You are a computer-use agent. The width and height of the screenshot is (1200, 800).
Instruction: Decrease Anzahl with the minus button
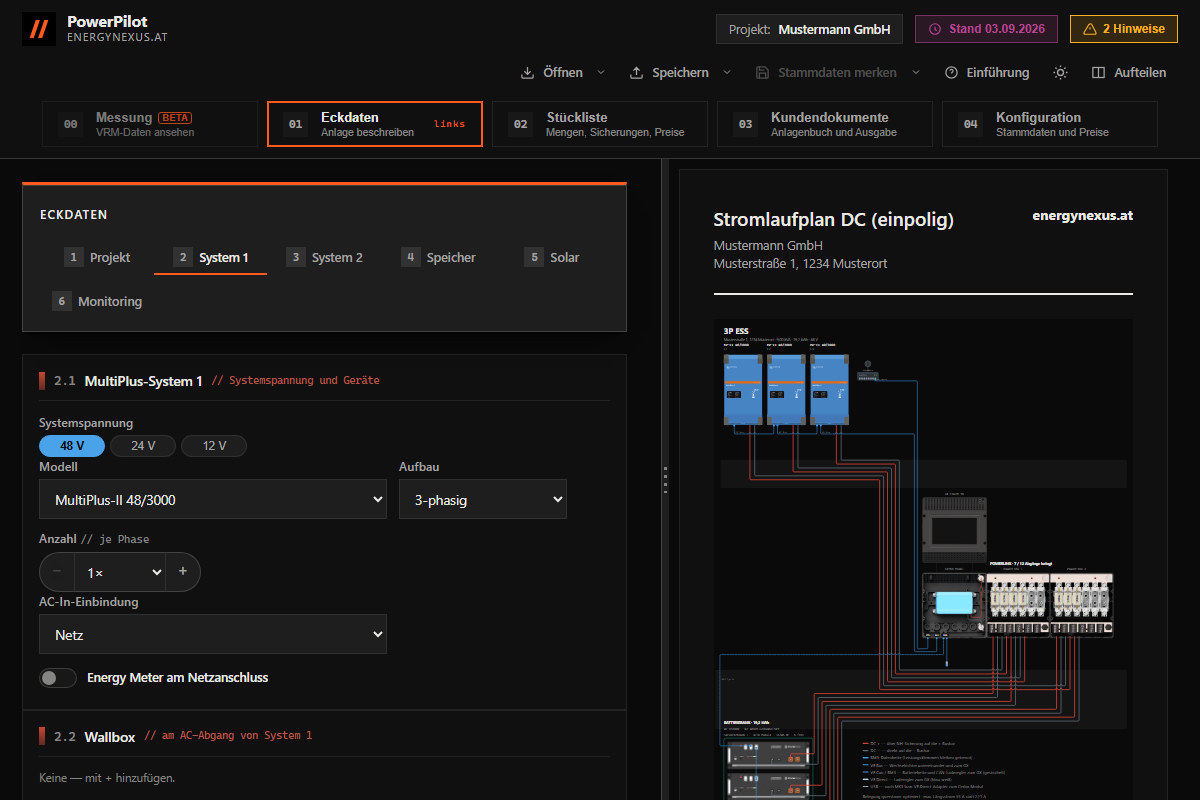pyautogui.click(x=57, y=572)
